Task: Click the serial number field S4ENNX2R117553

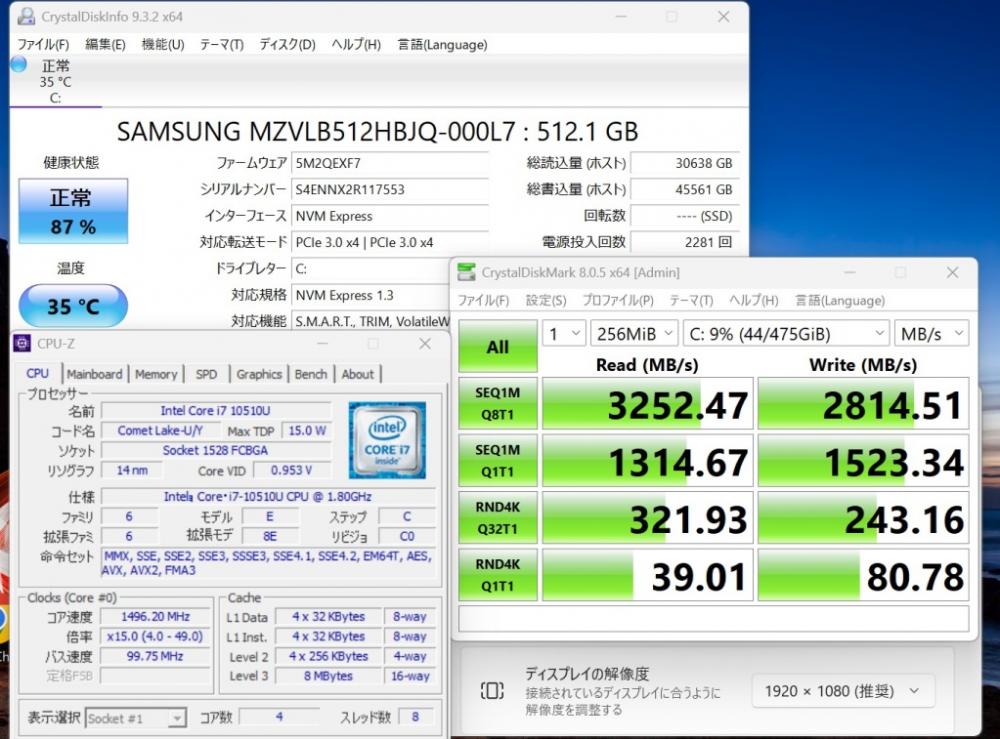Action: [390, 189]
